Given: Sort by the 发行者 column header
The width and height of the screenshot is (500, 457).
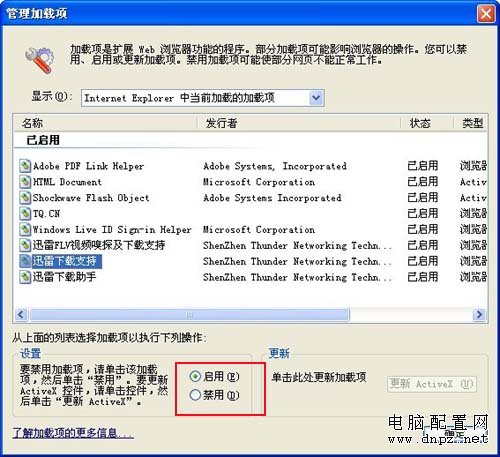Looking at the screenshot, I should (221, 123).
